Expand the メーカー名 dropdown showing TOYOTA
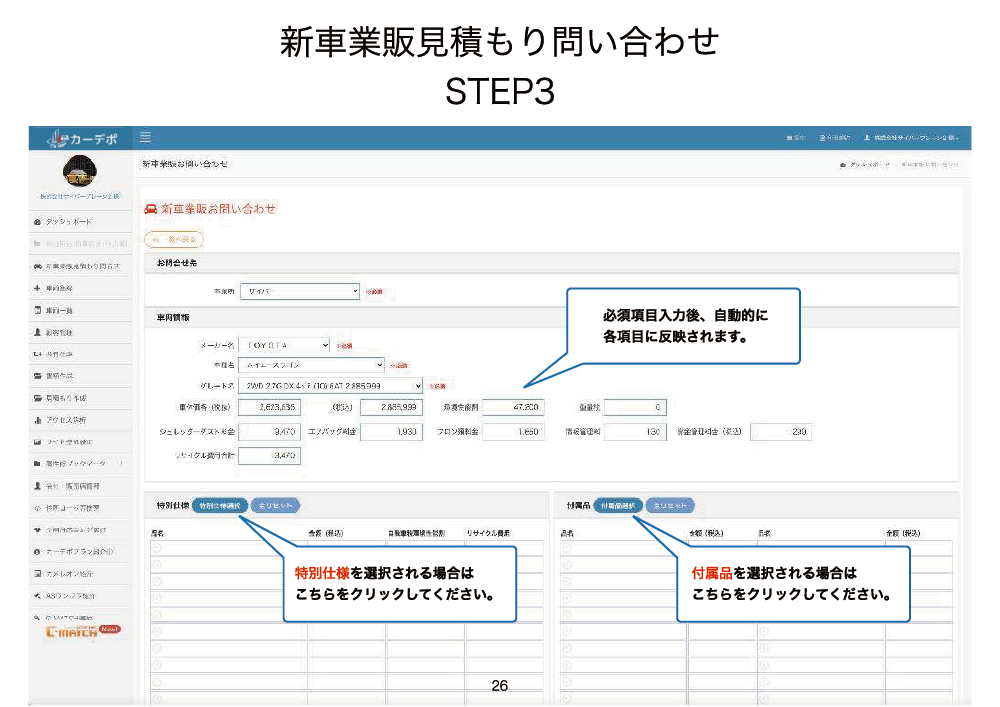The height and width of the screenshot is (707, 1000). [x=284, y=345]
